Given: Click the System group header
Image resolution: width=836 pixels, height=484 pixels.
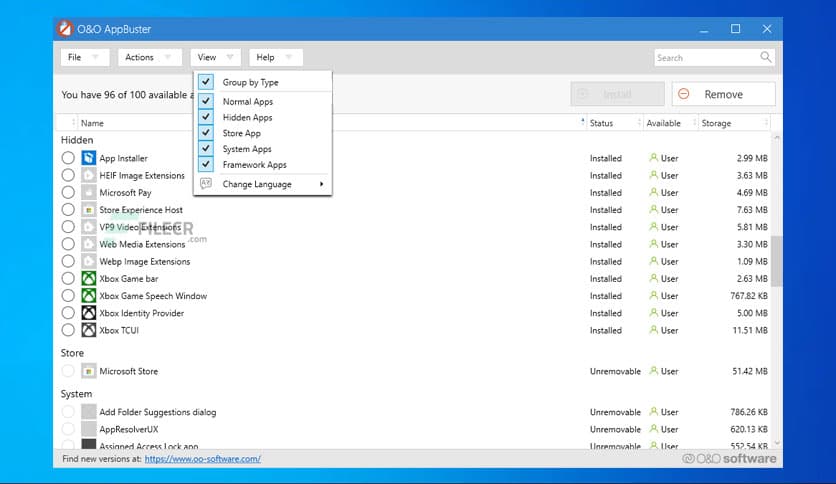Looking at the screenshot, I should (x=76, y=393).
